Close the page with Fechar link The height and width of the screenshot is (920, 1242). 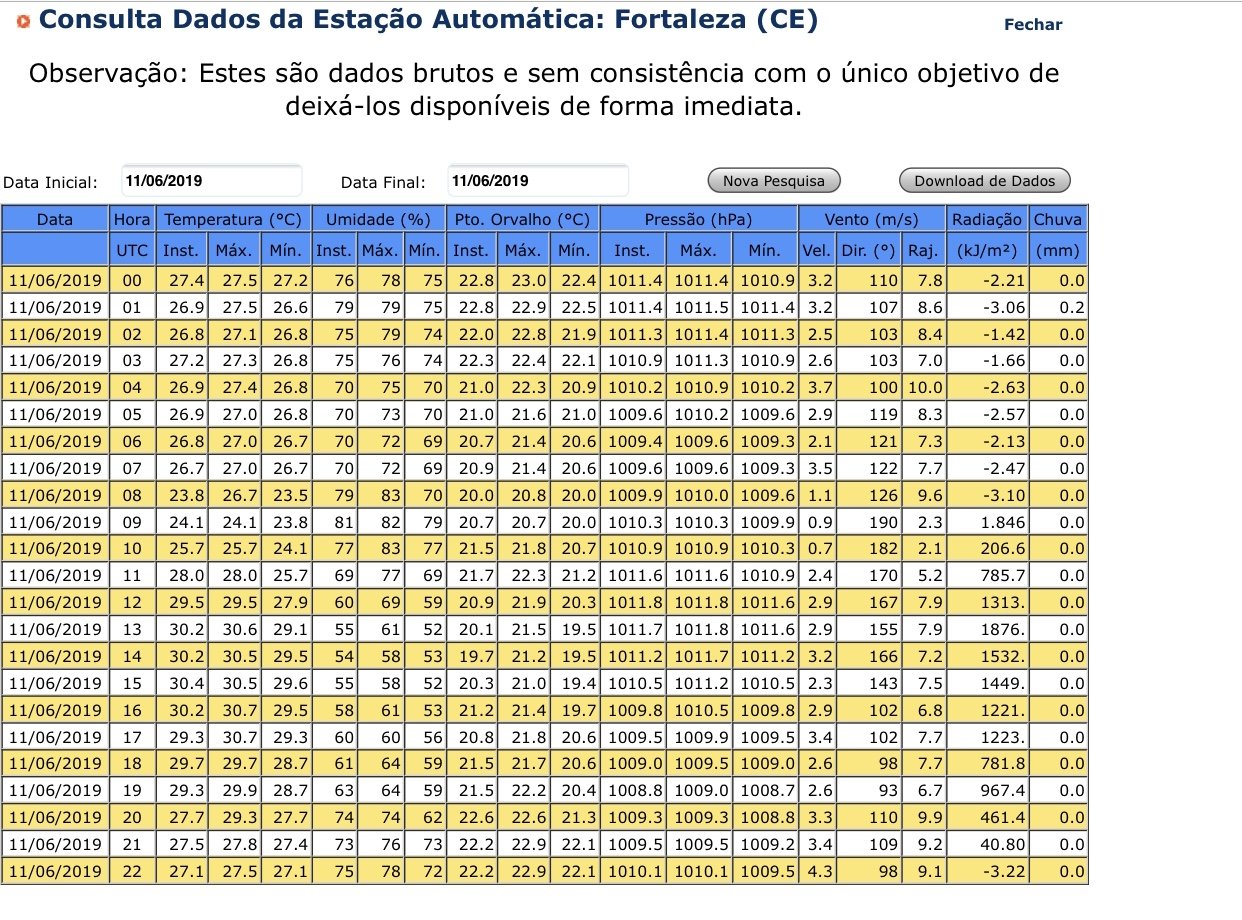[x=1033, y=24]
